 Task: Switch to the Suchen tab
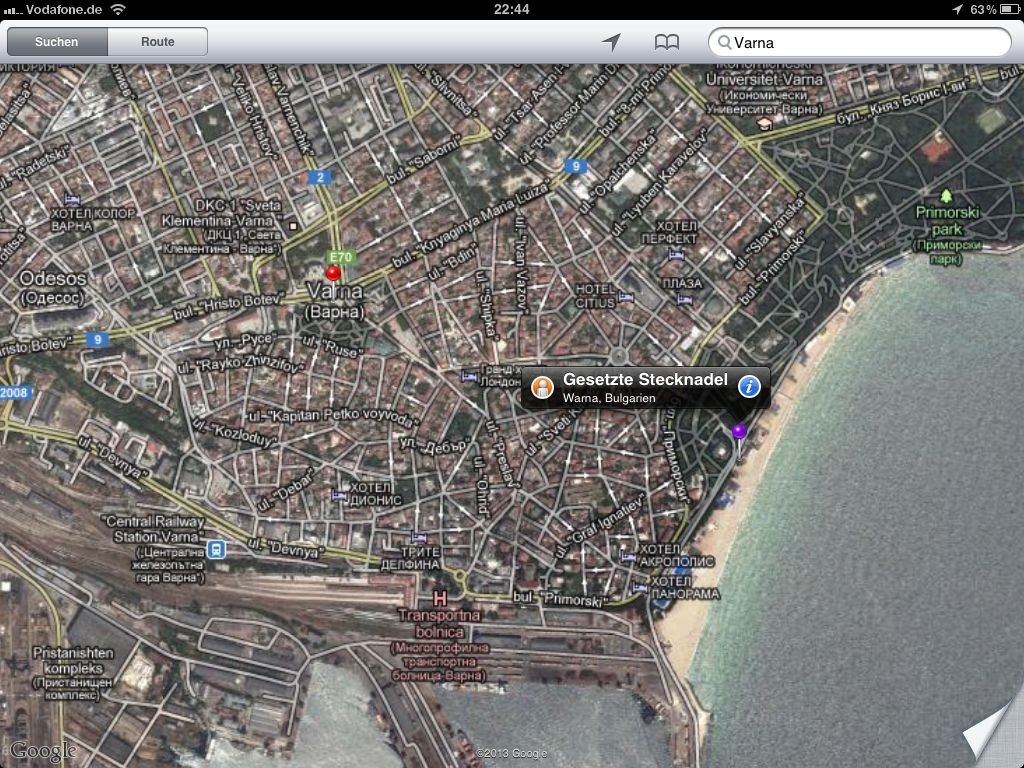click(57, 42)
